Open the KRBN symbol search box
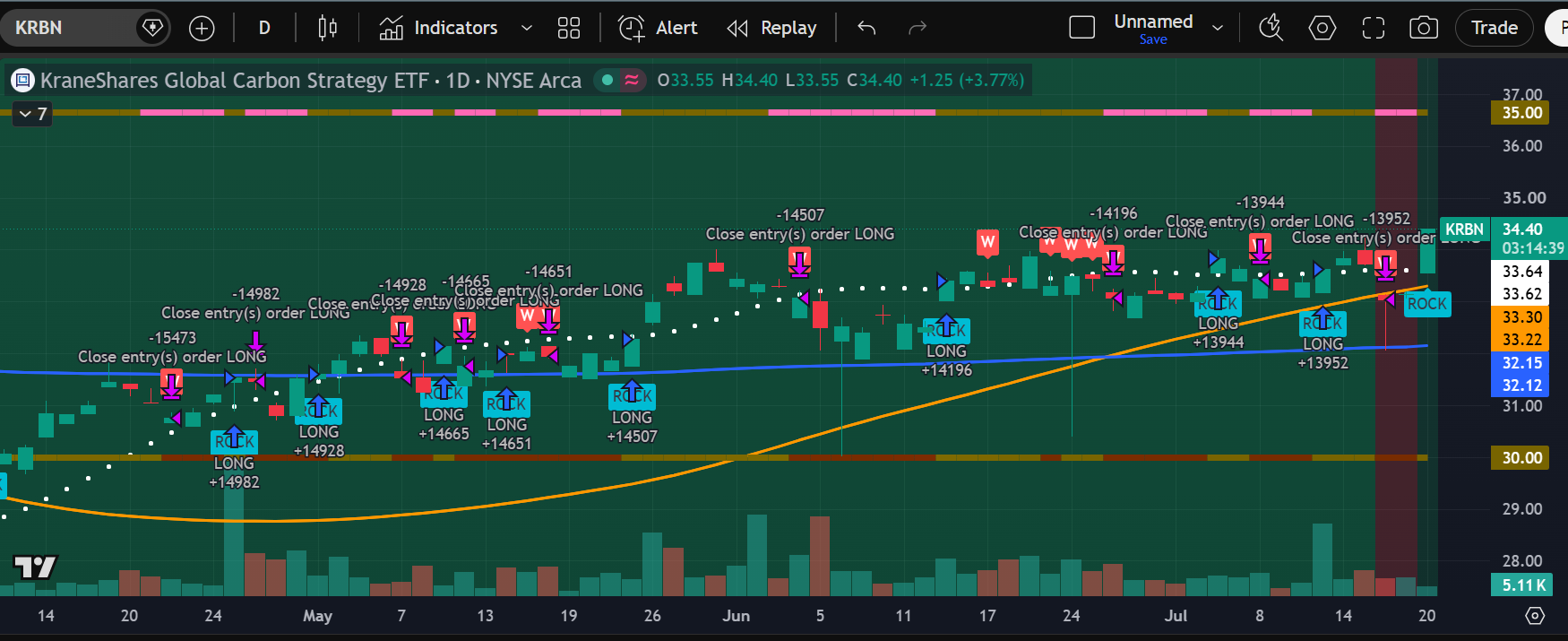The height and width of the screenshot is (641, 1568). pos(67,28)
